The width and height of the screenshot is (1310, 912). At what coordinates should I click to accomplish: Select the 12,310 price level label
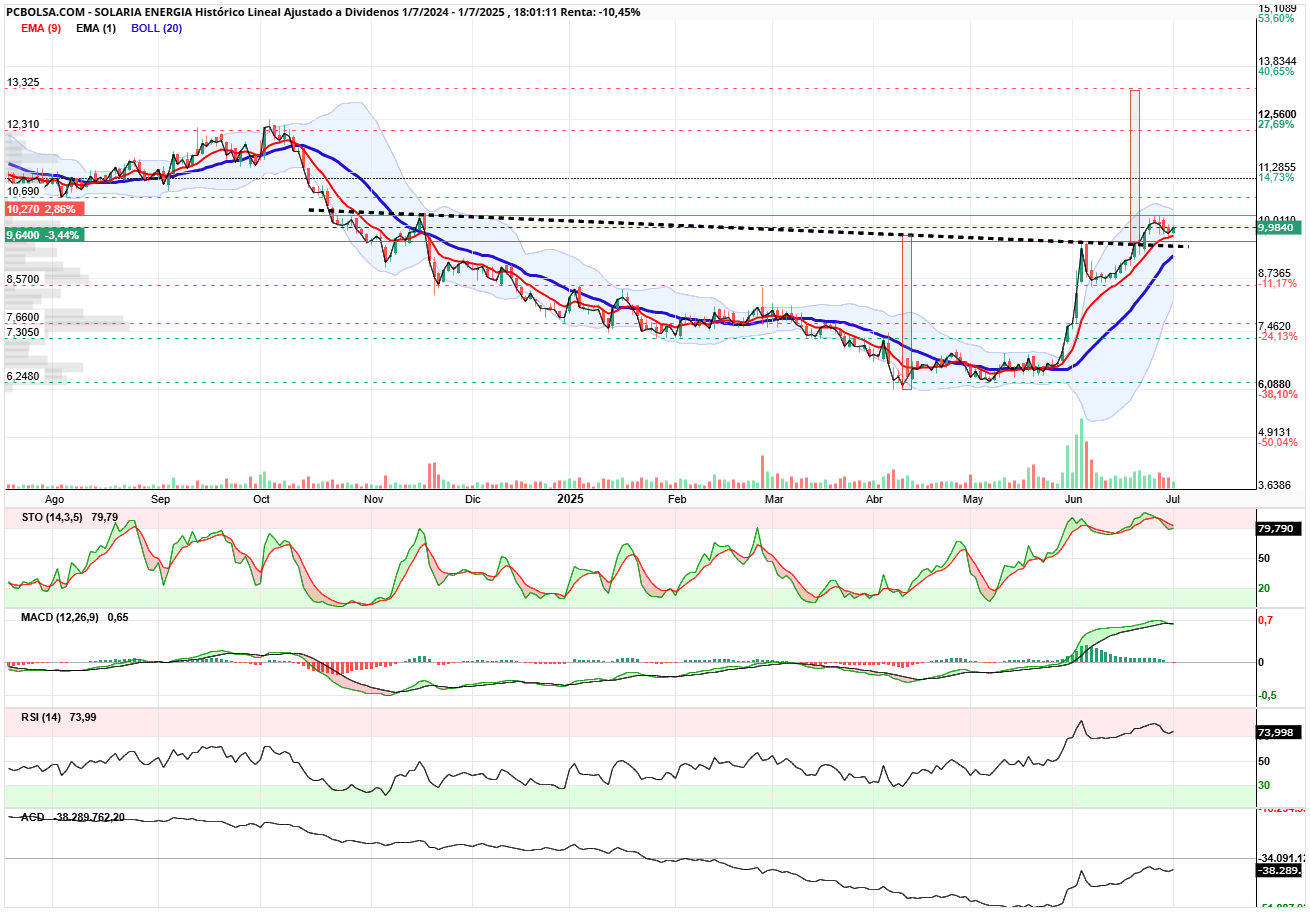coord(23,124)
